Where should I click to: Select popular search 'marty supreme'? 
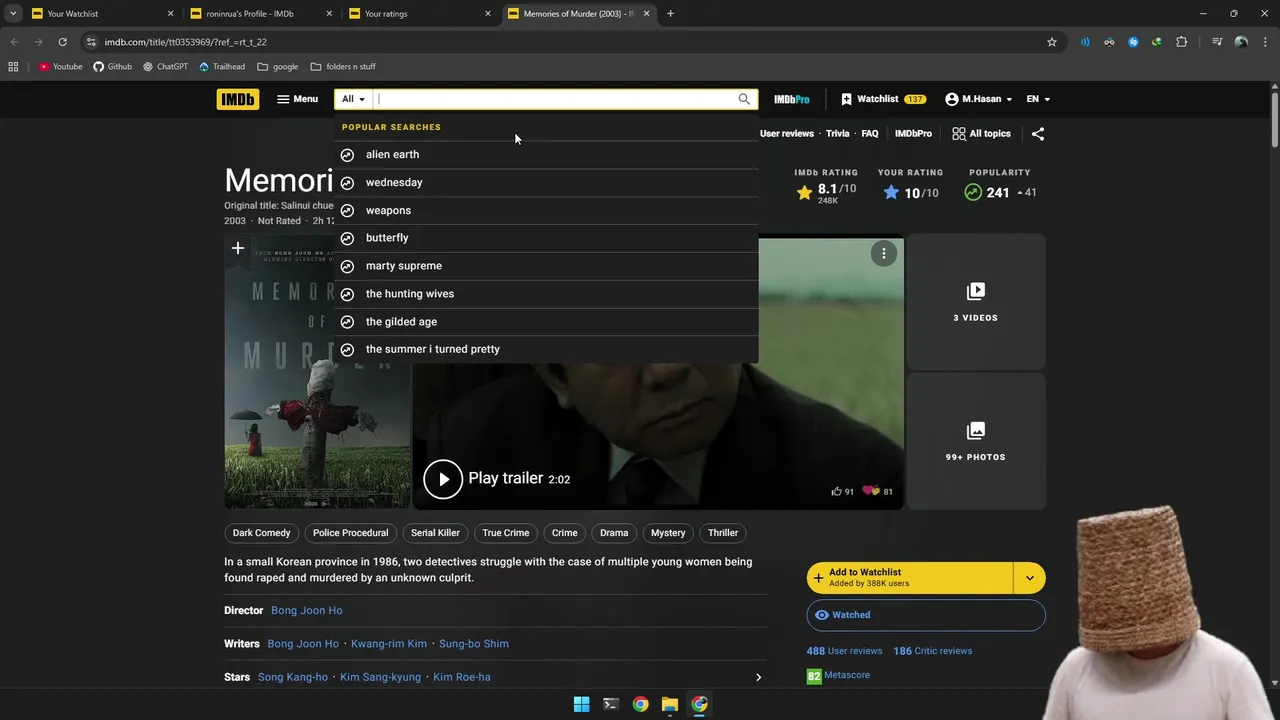point(546,266)
